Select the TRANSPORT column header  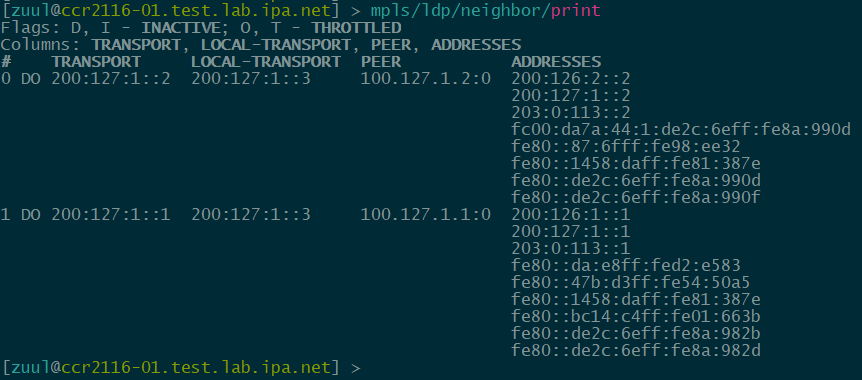pyautogui.click(x=96, y=62)
